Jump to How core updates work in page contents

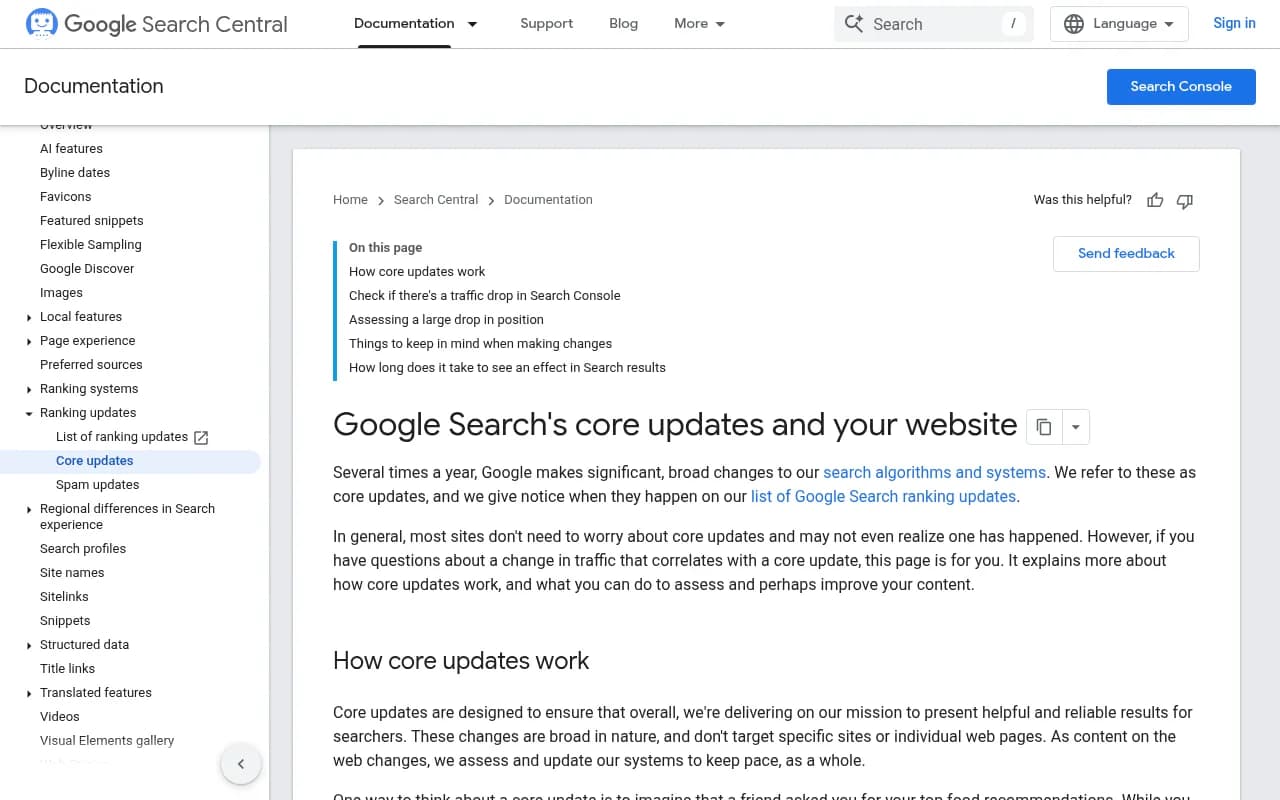(417, 272)
